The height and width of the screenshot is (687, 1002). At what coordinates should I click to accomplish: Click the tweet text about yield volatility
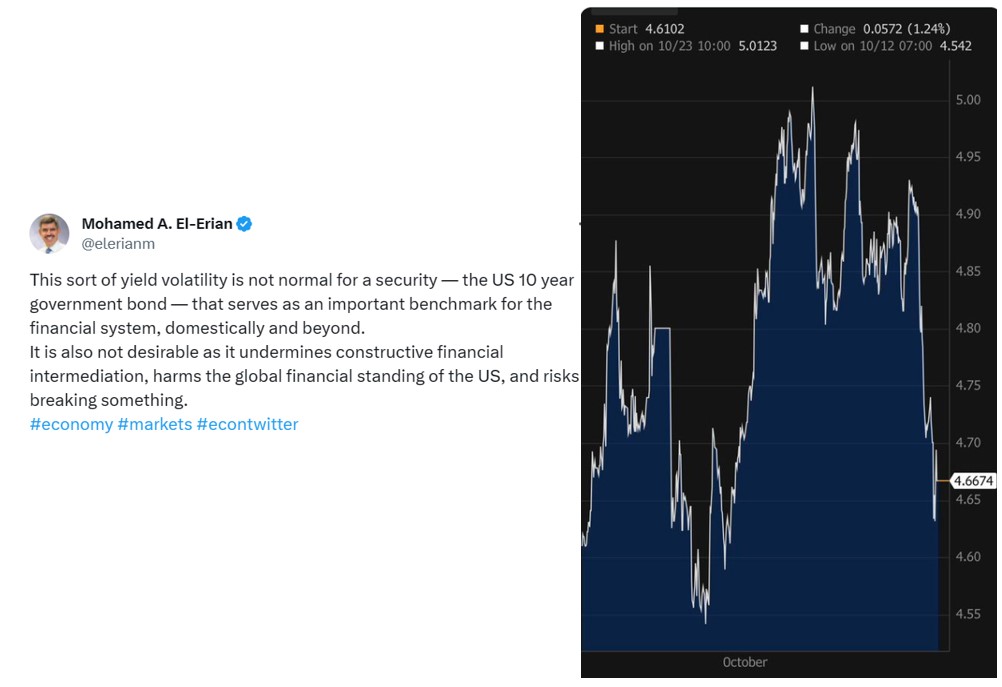click(304, 340)
